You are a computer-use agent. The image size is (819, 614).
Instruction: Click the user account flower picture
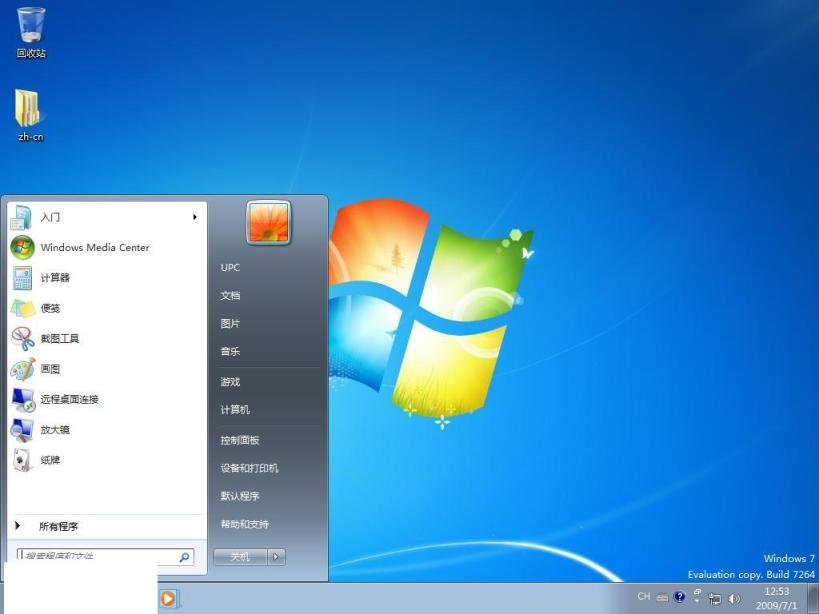point(268,222)
